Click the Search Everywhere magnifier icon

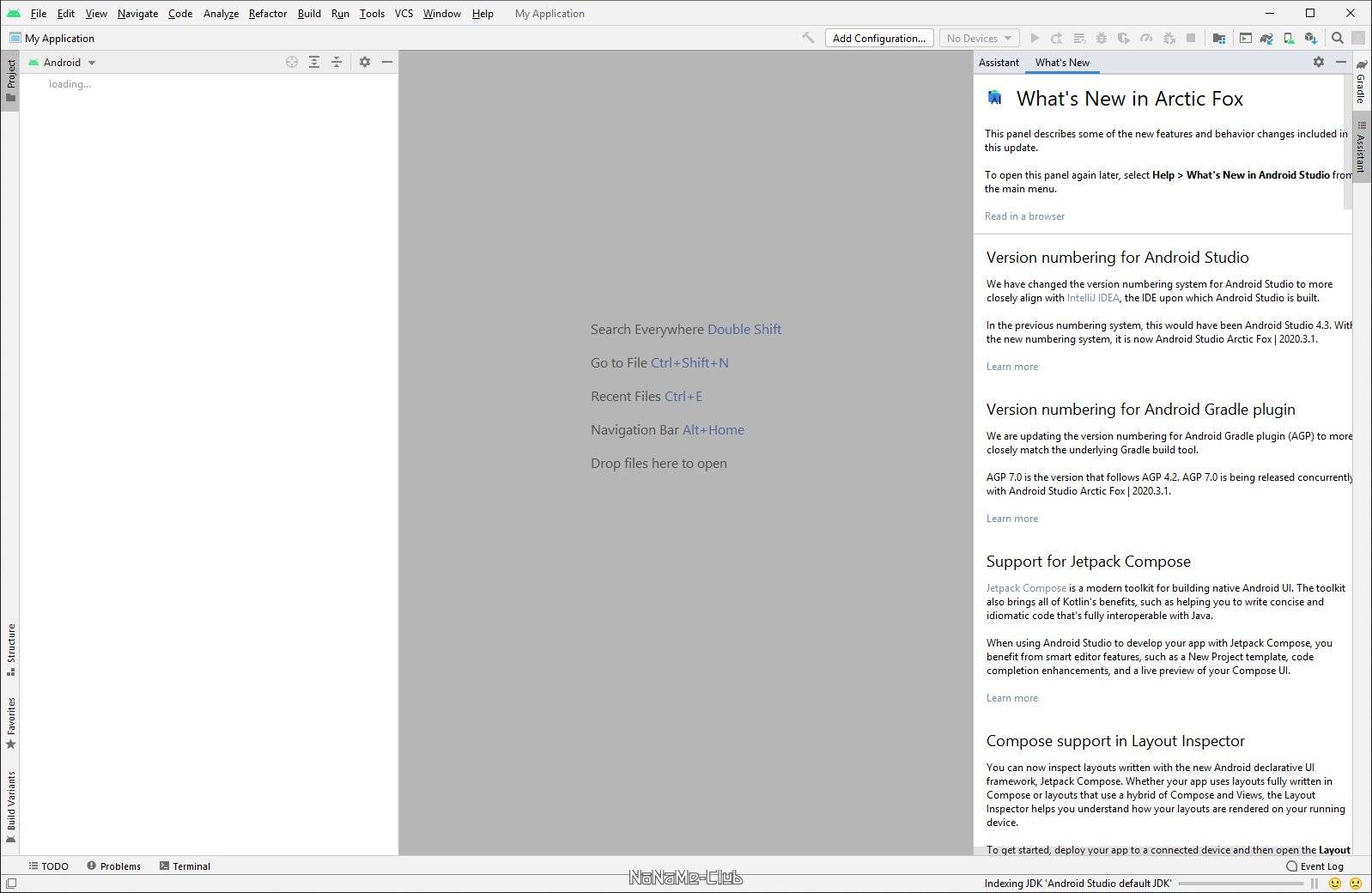tap(1338, 38)
